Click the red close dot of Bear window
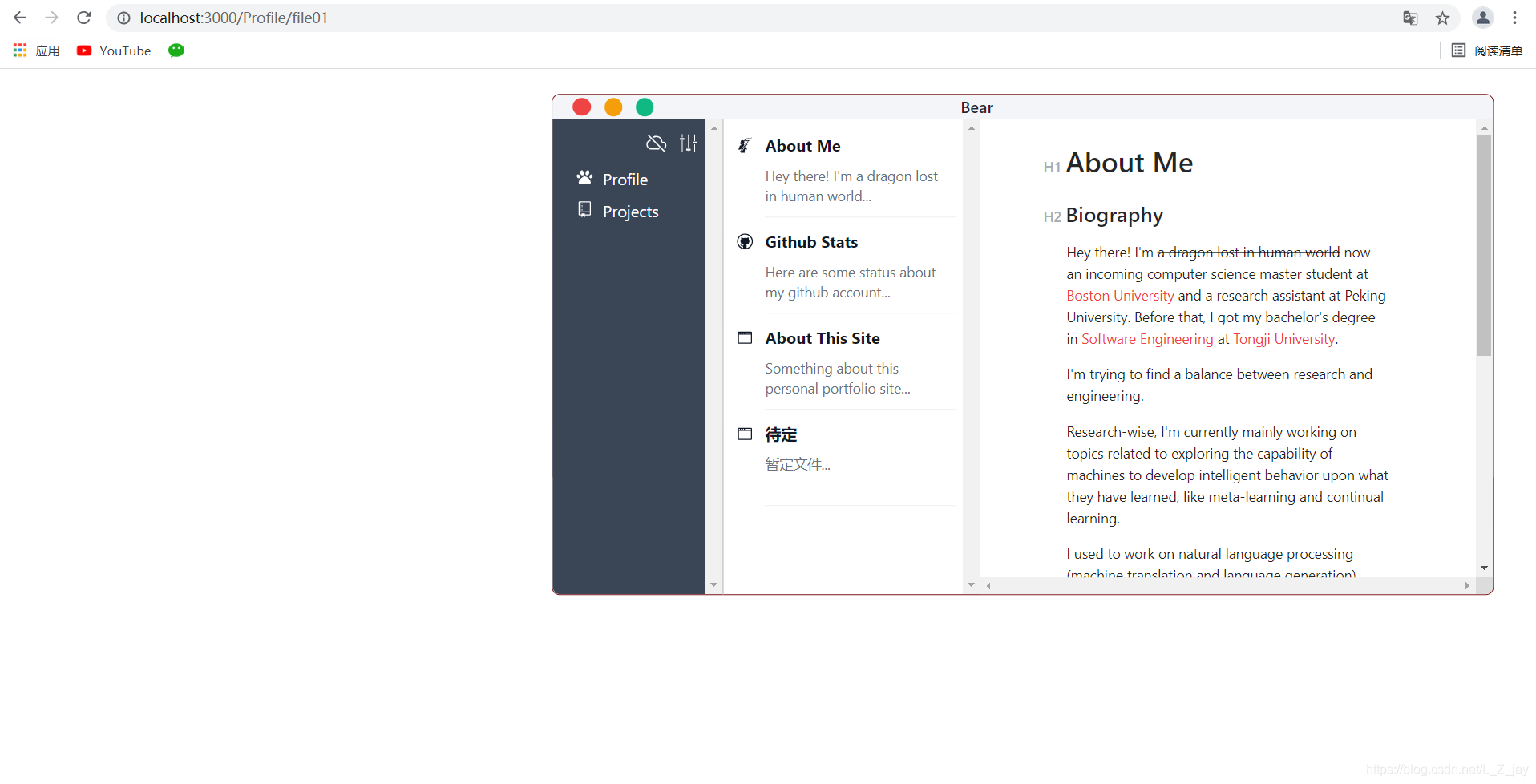 pyautogui.click(x=582, y=107)
